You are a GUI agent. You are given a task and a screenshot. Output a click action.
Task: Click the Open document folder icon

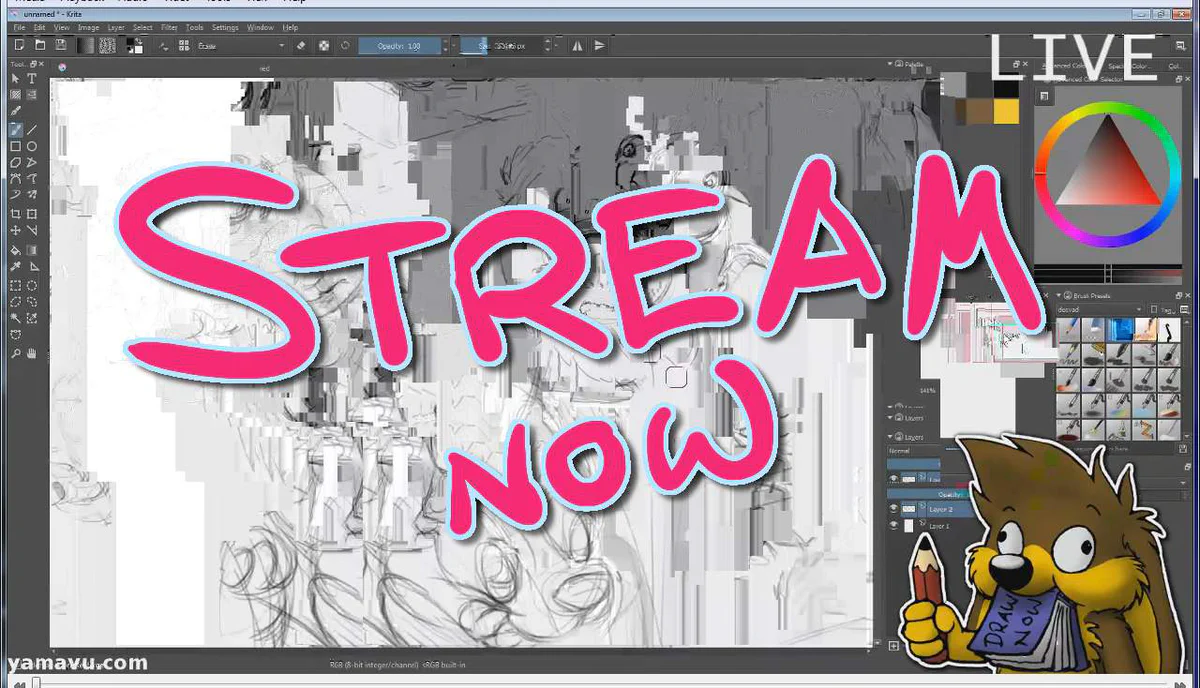click(40, 45)
